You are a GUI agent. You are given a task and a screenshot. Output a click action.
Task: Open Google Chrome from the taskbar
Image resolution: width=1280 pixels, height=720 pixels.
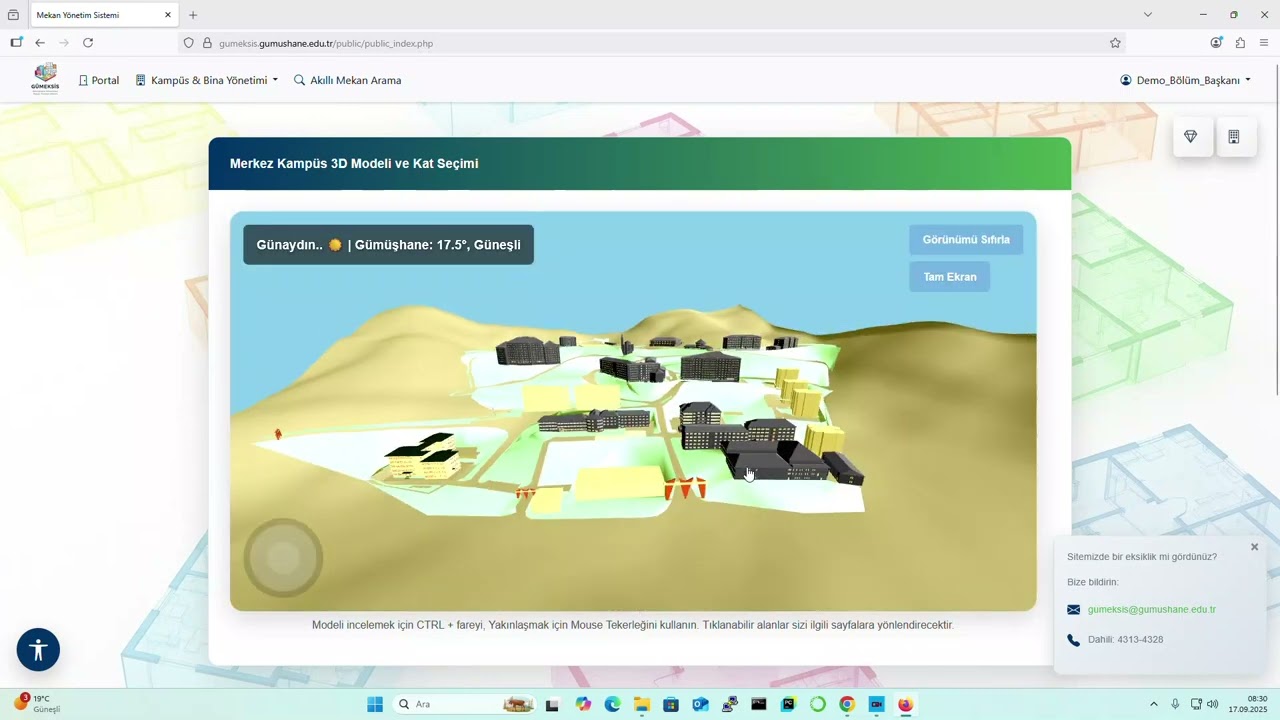[x=847, y=704]
